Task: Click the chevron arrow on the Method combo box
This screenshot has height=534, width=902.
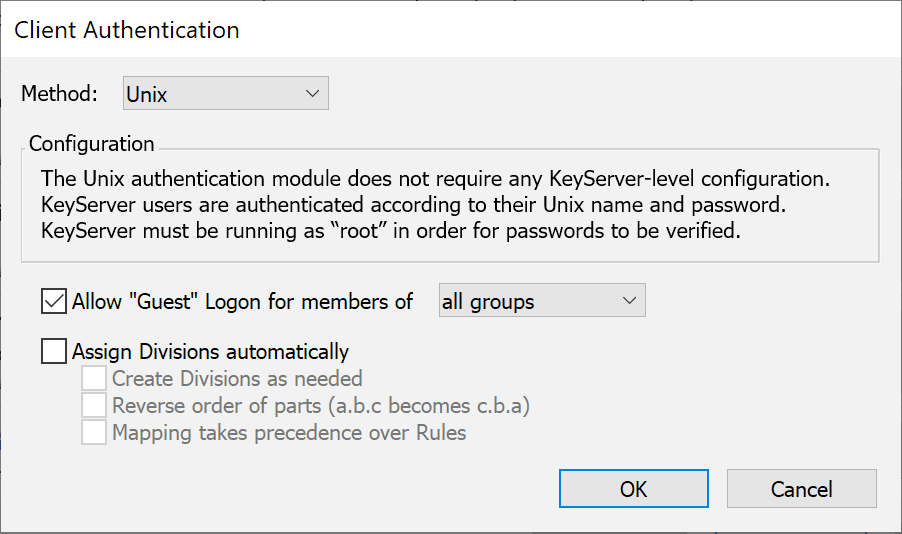Action: point(313,94)
